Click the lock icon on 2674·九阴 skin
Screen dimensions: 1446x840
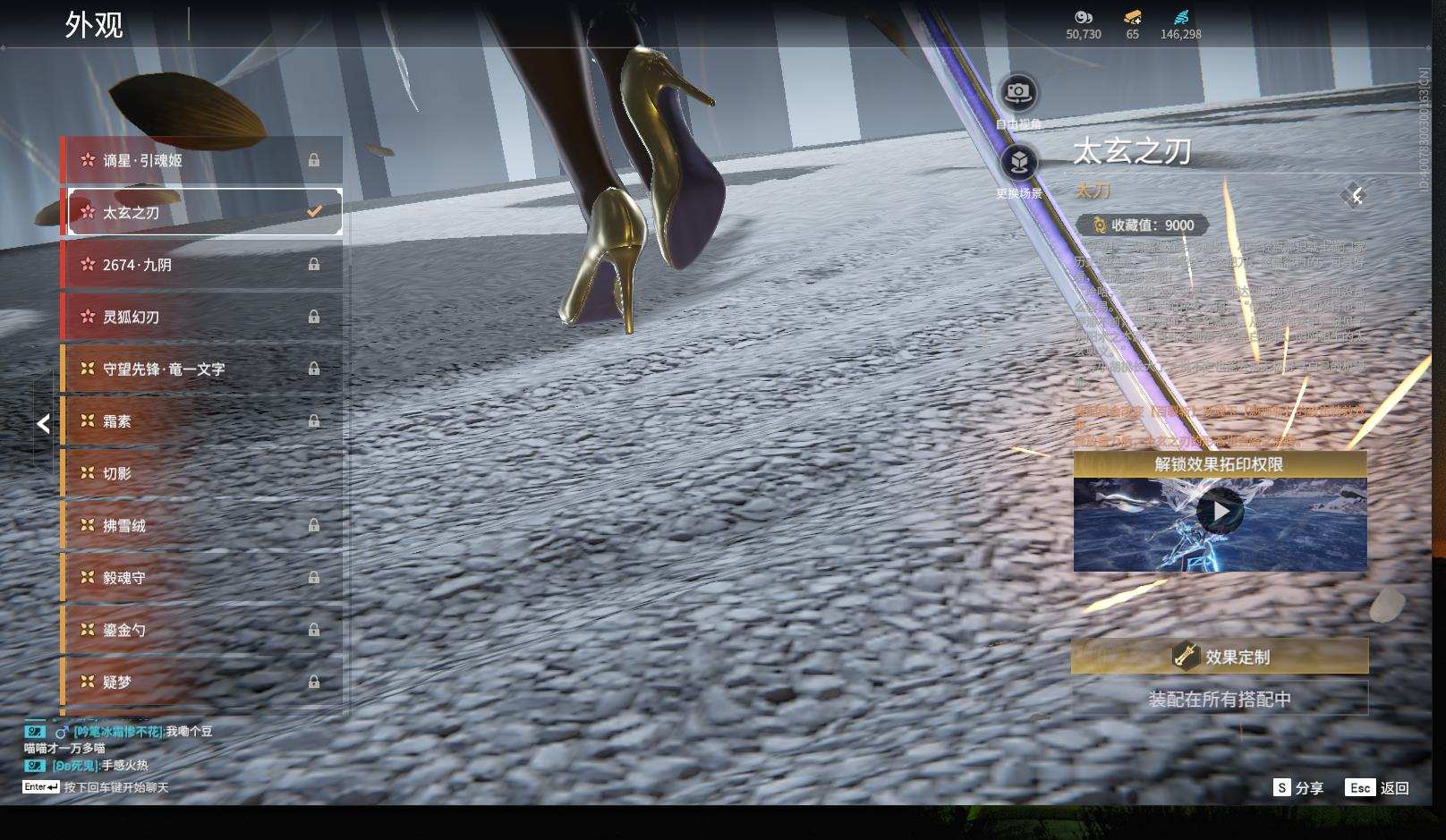[314, 265]
